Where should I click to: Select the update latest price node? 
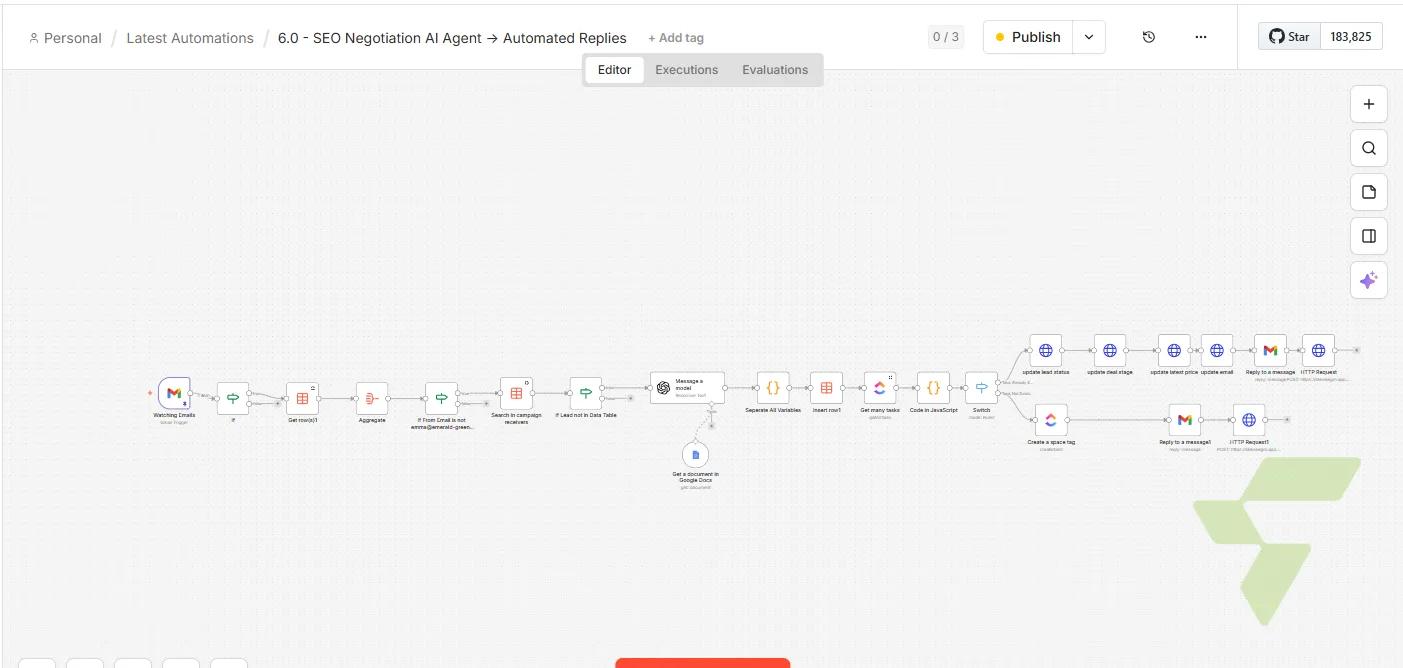tap(1174, 350)
